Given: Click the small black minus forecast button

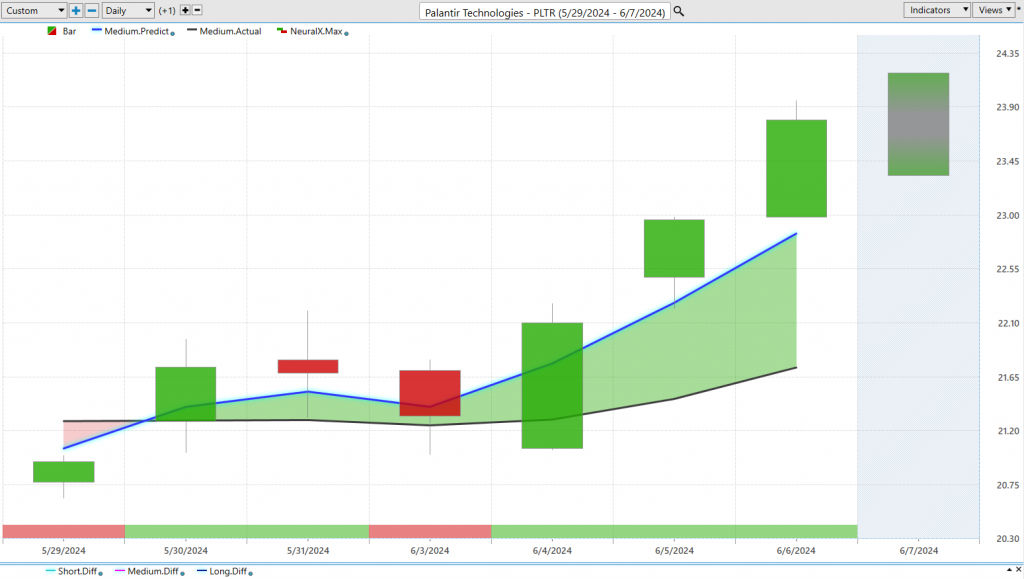Looking at the screenshot, I should pos(197,10).
